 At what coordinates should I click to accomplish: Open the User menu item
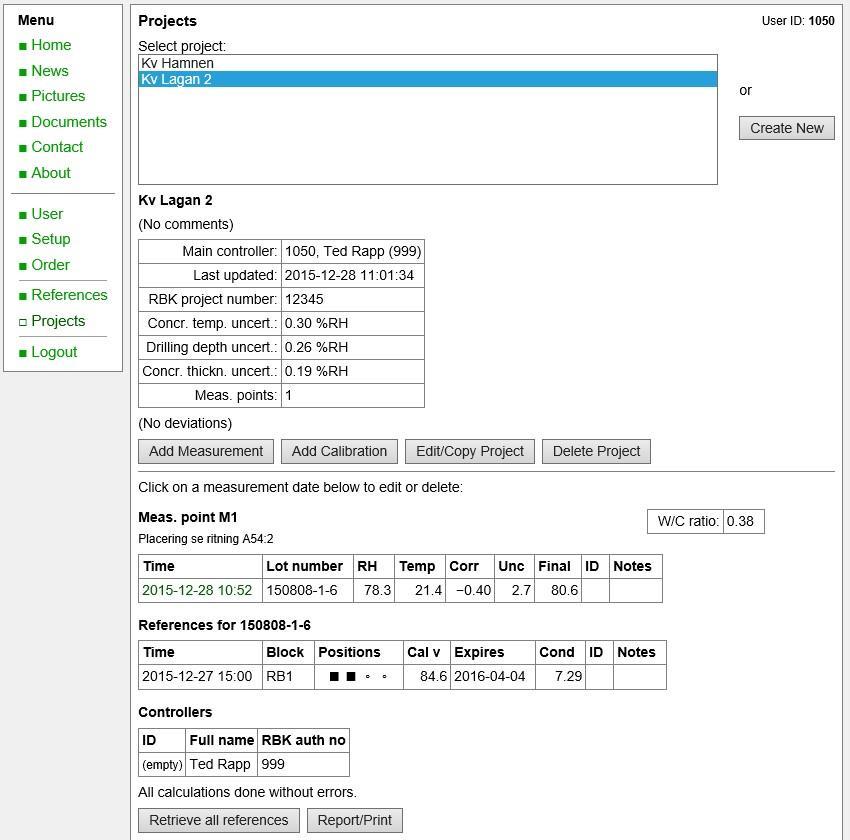pyautogui.click(x=47, y=214)
